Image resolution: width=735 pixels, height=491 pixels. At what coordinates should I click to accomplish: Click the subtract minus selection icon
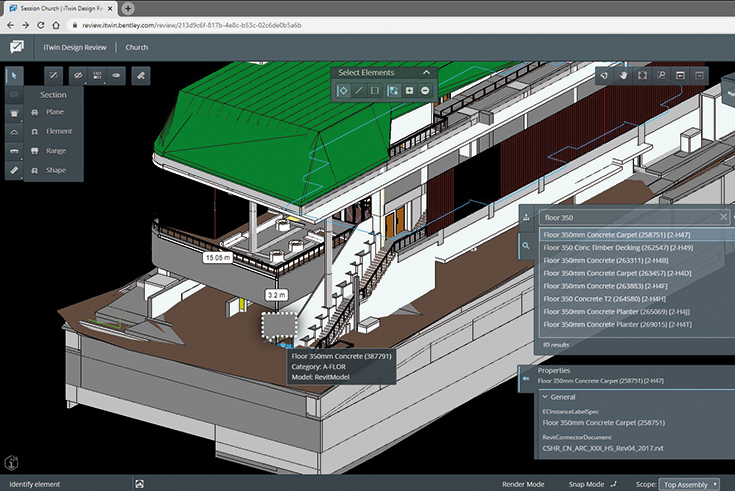(x=425, y=91)
